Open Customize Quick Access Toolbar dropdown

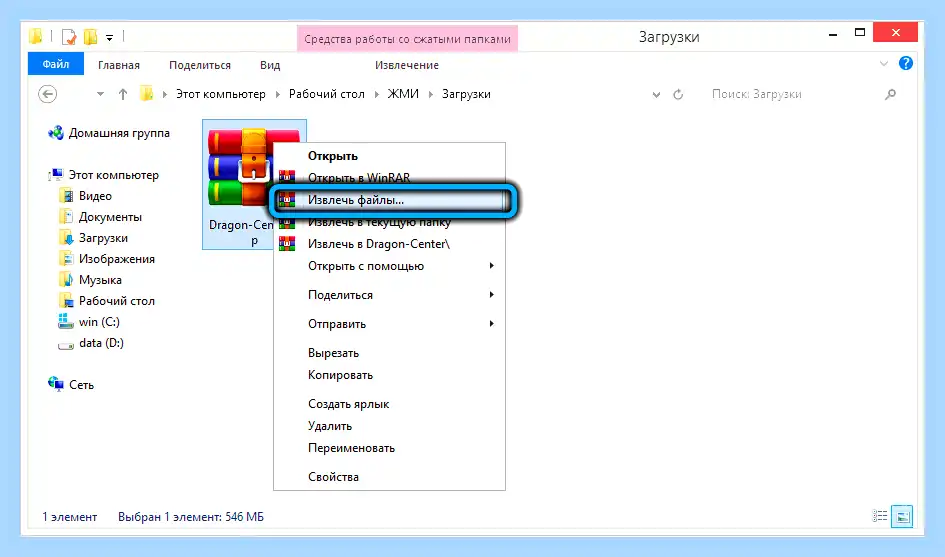pyautogui.click(x=109, y=37)
